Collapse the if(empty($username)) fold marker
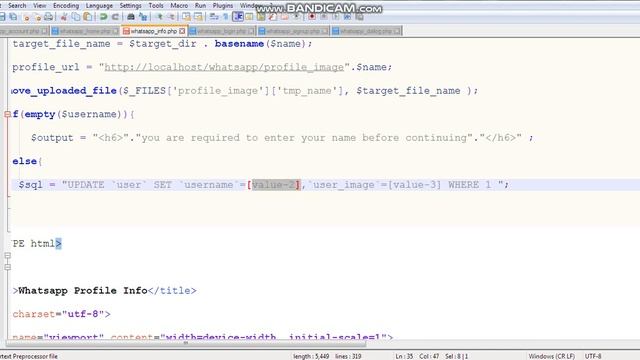The width and height of the screenshot is (640, 360). click(x=7, y=114)
